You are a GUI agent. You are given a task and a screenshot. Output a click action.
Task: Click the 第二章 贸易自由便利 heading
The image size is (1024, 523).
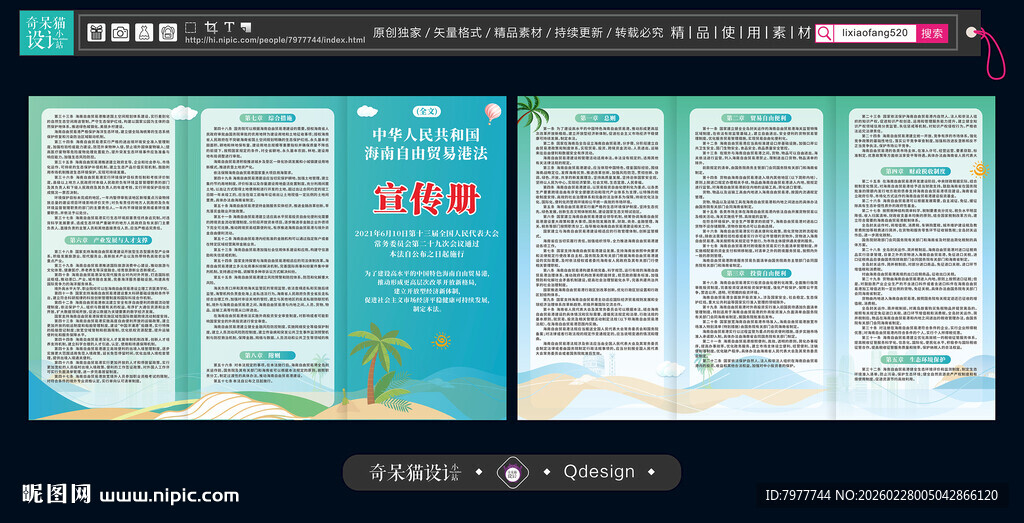point(757,118)
